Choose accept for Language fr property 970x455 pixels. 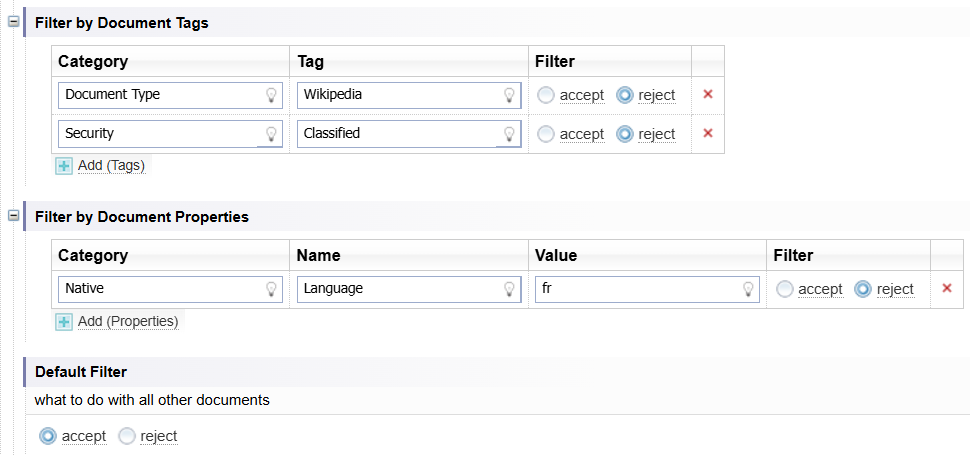click(785, 289)
